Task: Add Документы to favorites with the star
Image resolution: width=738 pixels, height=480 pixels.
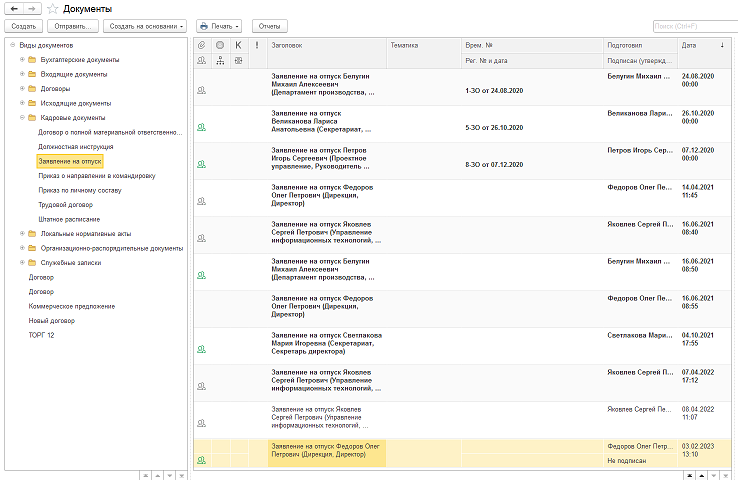Action: (x=53, y=9)
